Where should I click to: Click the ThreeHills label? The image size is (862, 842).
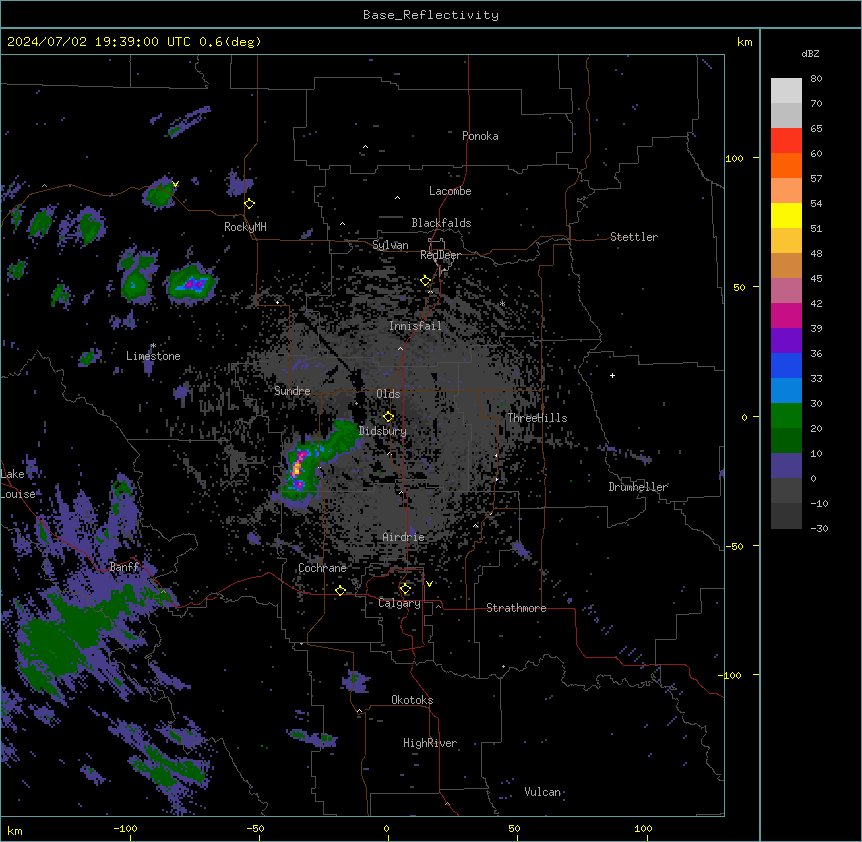click(x=537, y=418)
